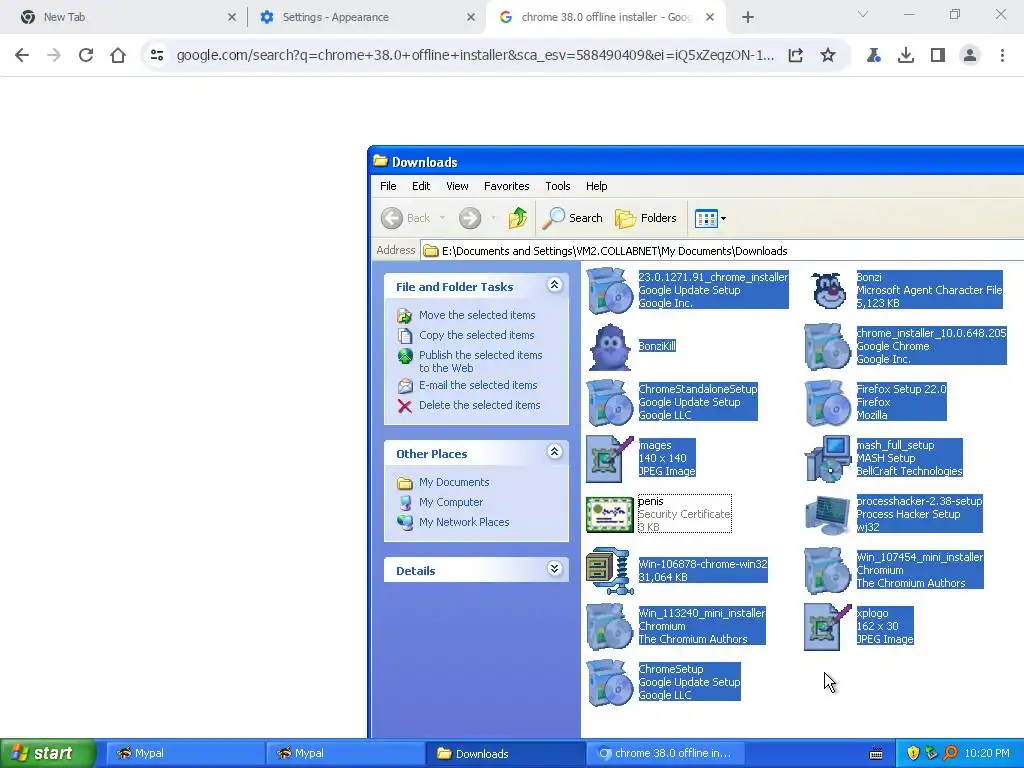
Task: Click the Chrome URL address bar
Action: [x=475, y=56]
